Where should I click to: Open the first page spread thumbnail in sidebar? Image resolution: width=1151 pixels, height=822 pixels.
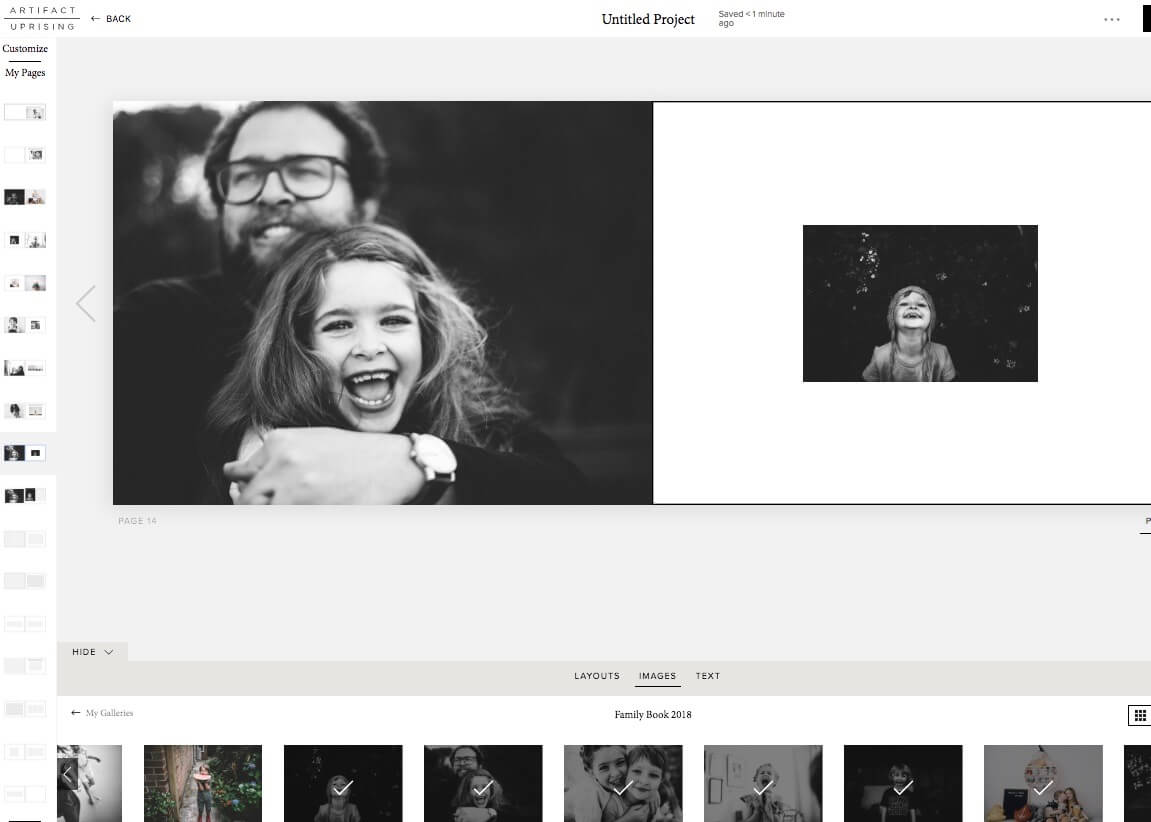[x=25, y=112]
